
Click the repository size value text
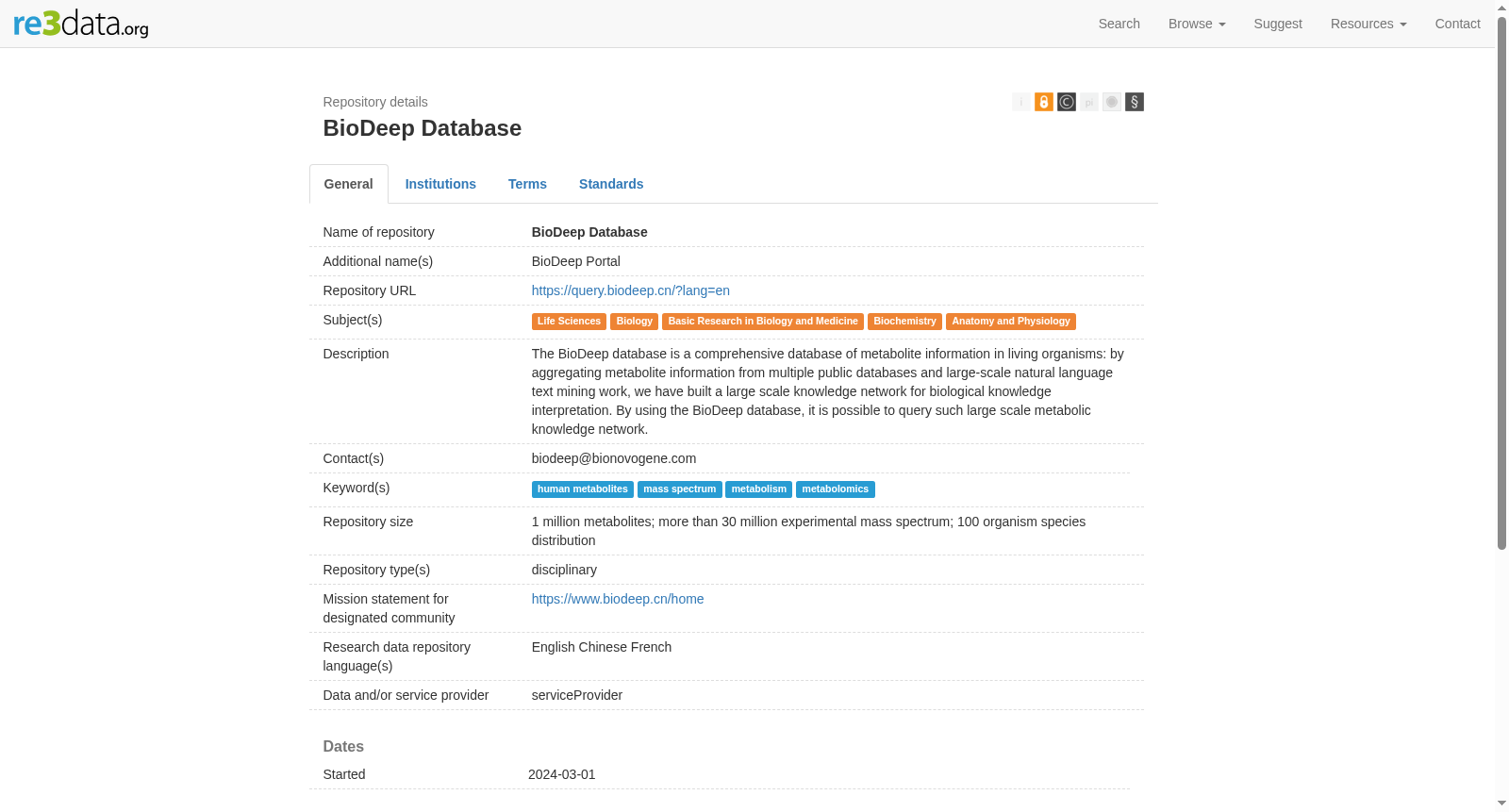(808, 531)
